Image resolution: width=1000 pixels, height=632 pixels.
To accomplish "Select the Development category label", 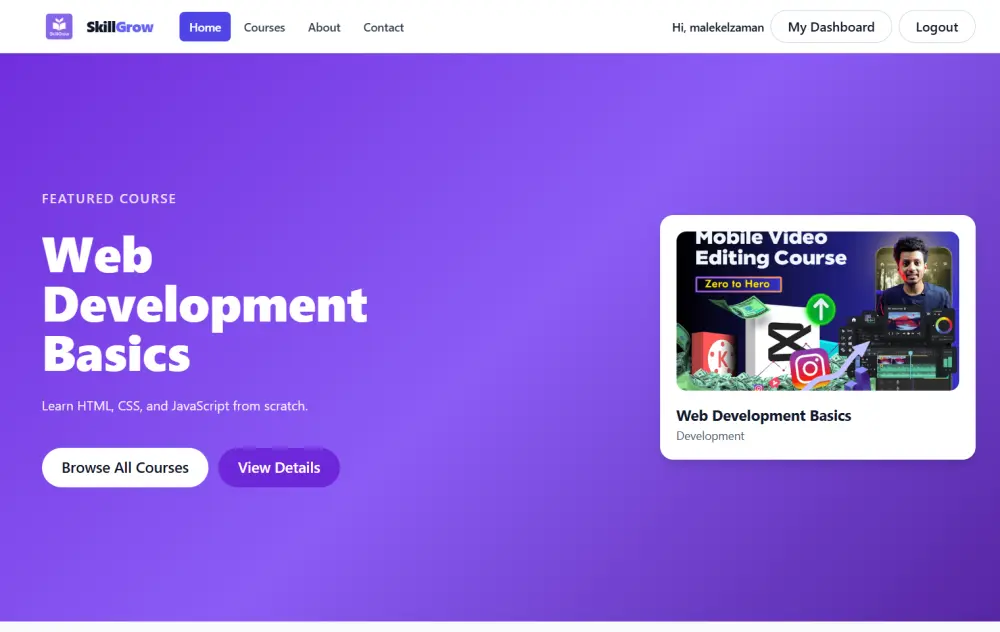I will pos(710,435).
